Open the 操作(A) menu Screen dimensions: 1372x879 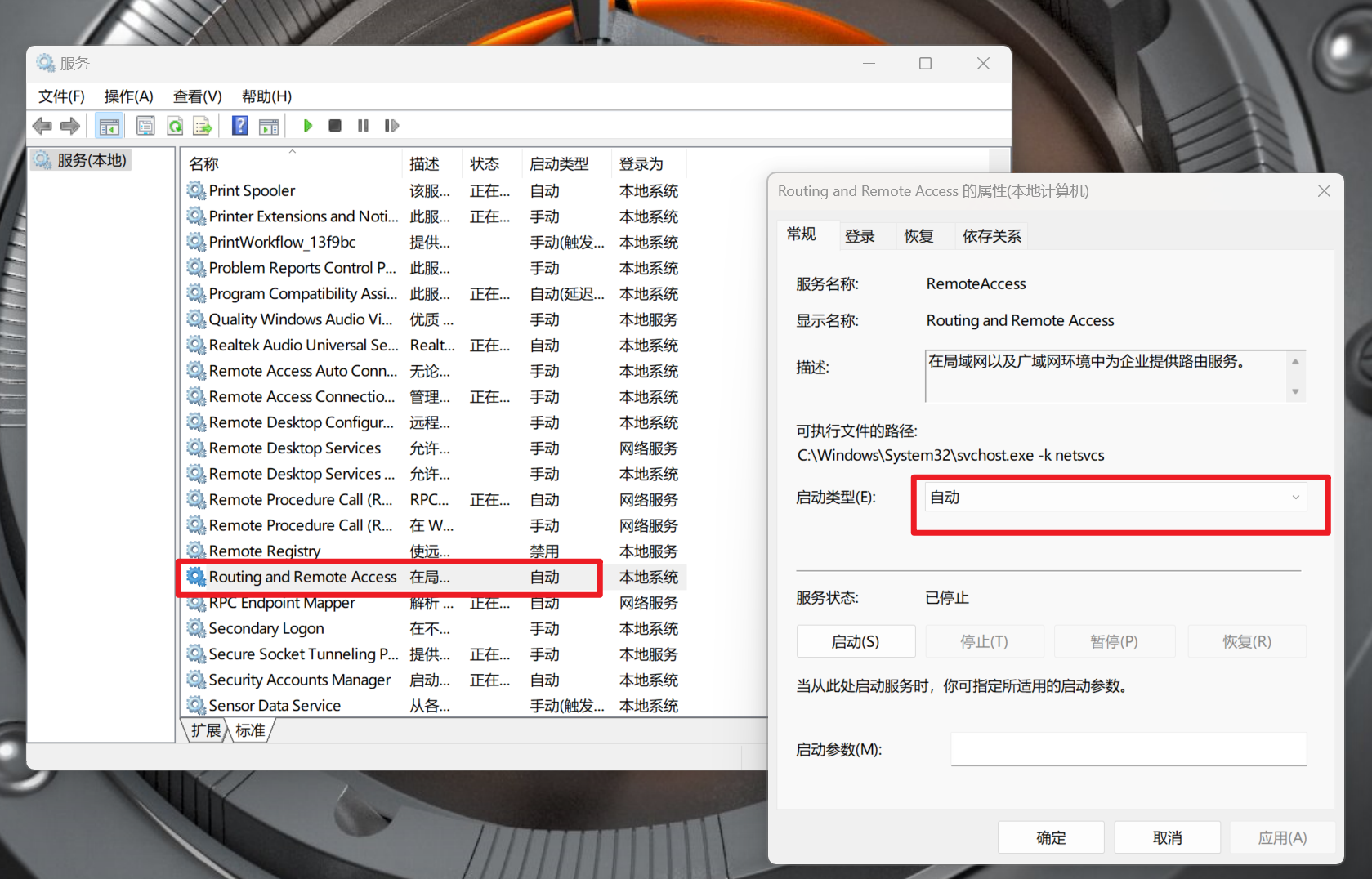click(129, 96)
